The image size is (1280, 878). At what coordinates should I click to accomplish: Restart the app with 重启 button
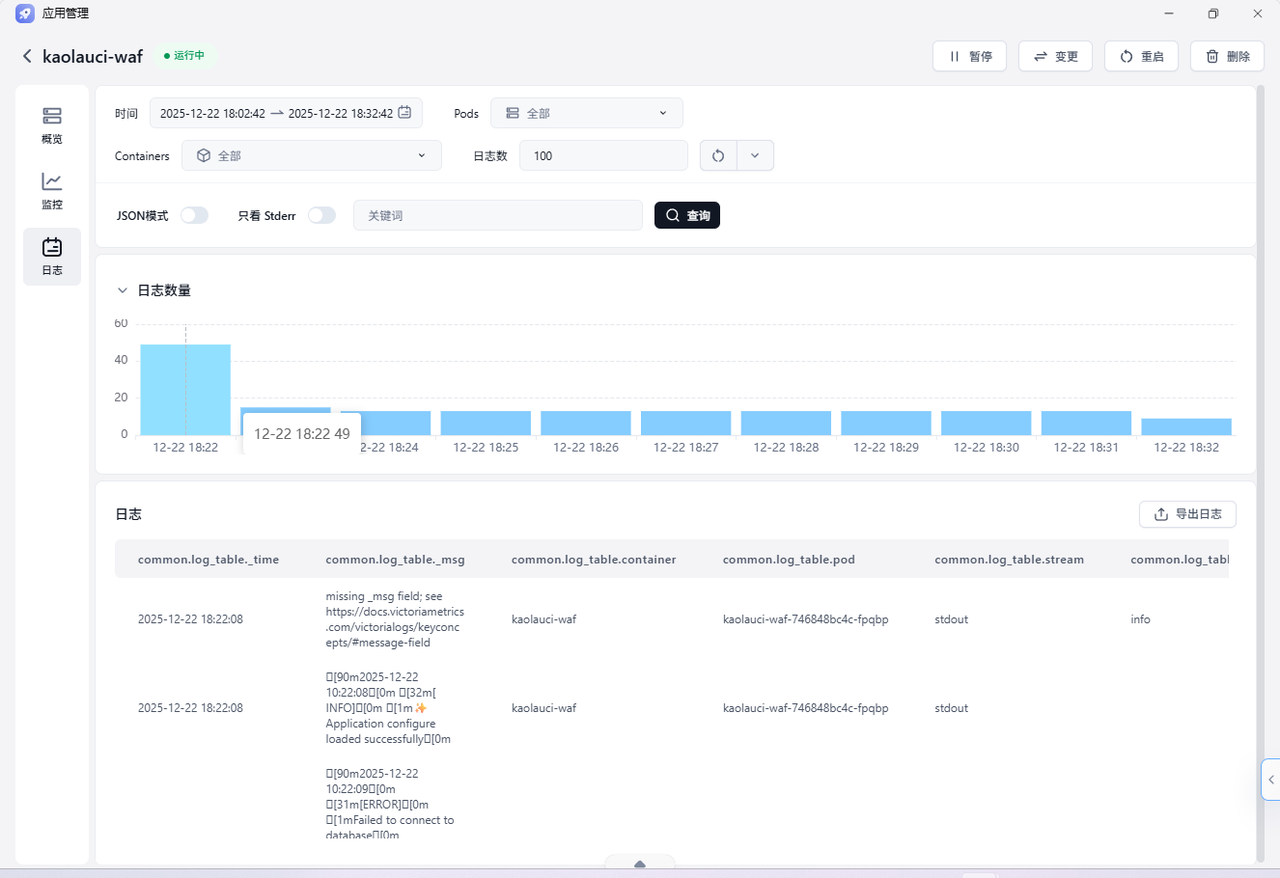tap(1141, 57)
